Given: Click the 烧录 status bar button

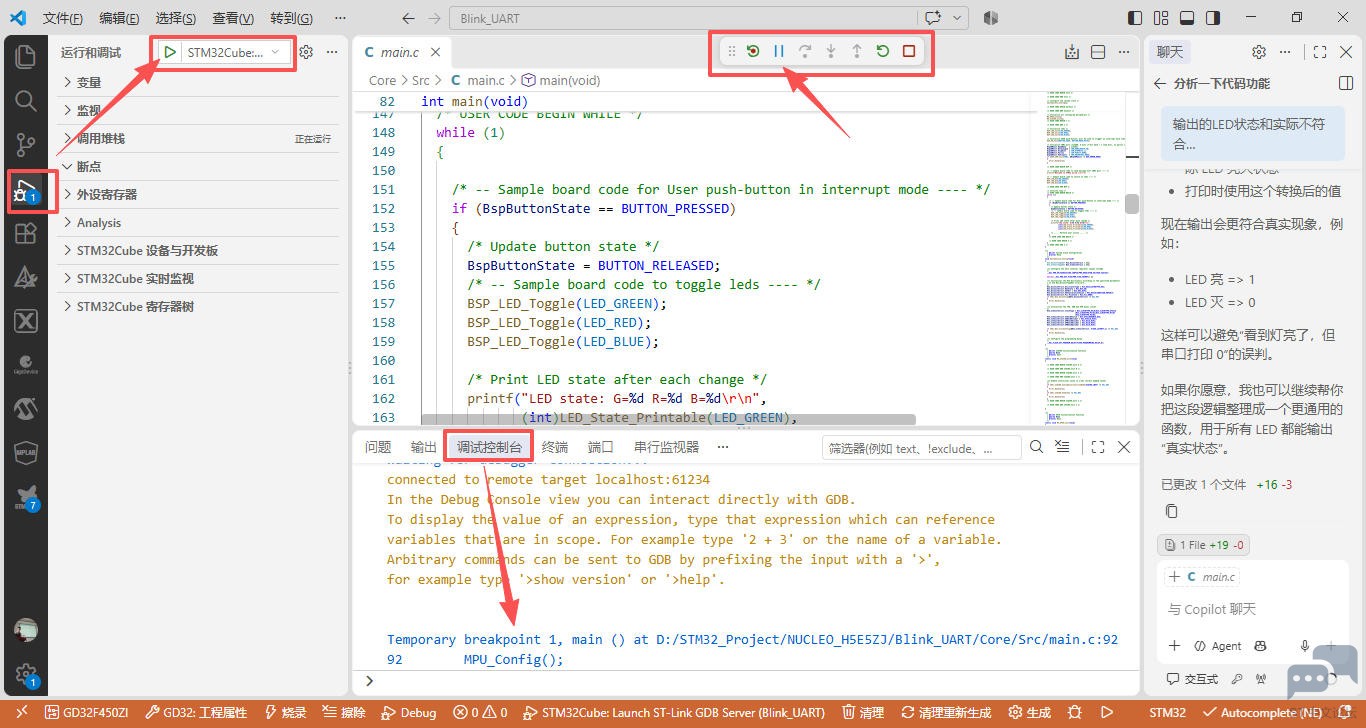Looking at the screenshot, I should (286, 713).
